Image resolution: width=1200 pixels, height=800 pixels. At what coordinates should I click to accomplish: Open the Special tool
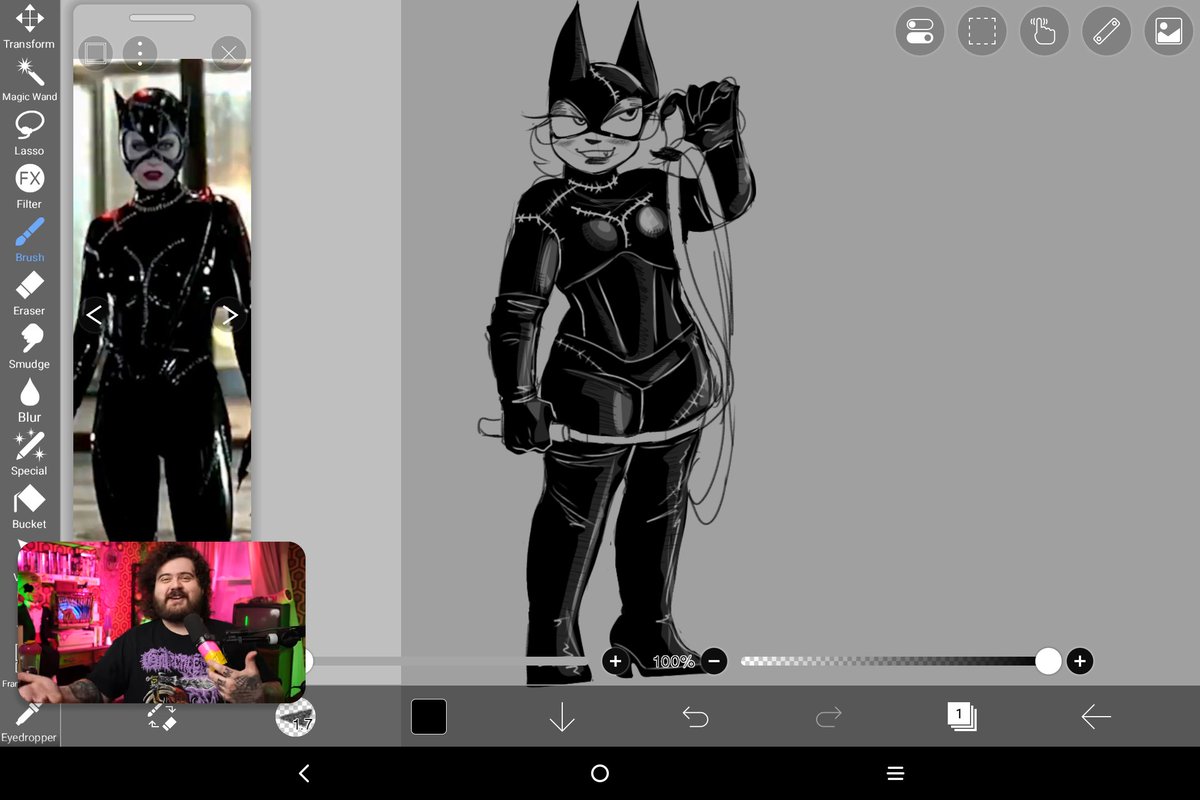[29, 453]
